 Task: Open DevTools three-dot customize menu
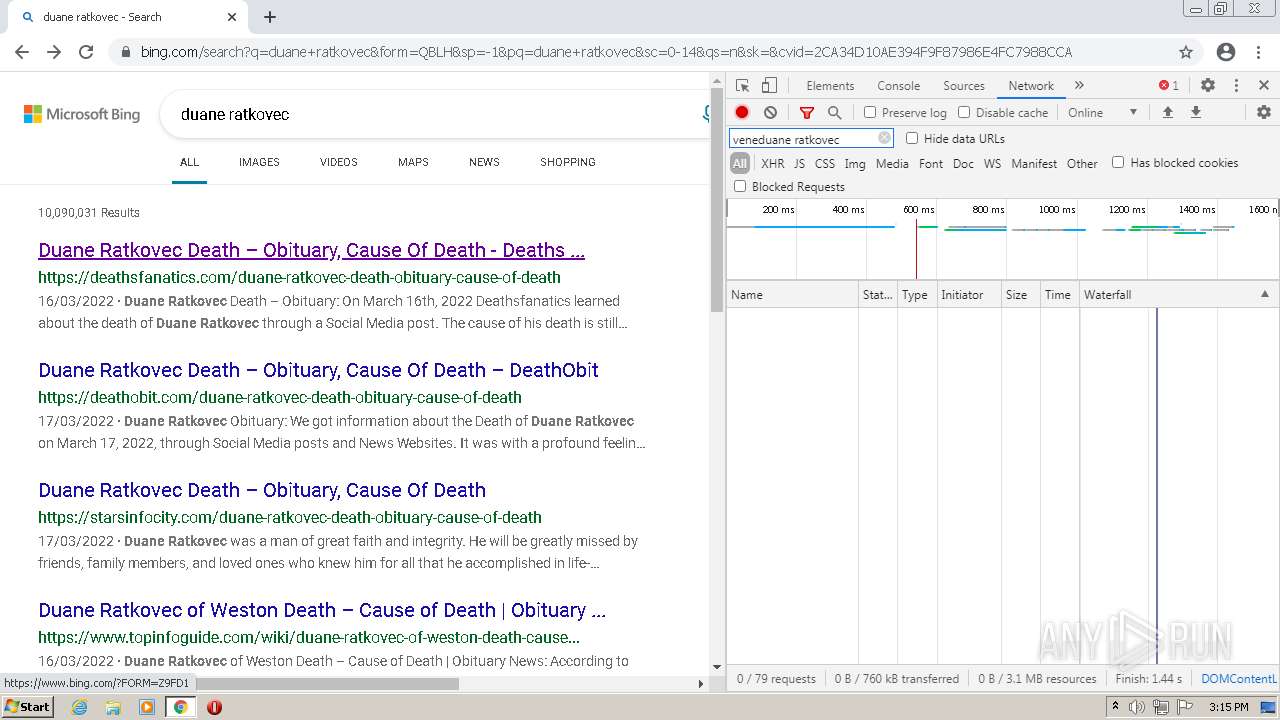pos(1236,86)
